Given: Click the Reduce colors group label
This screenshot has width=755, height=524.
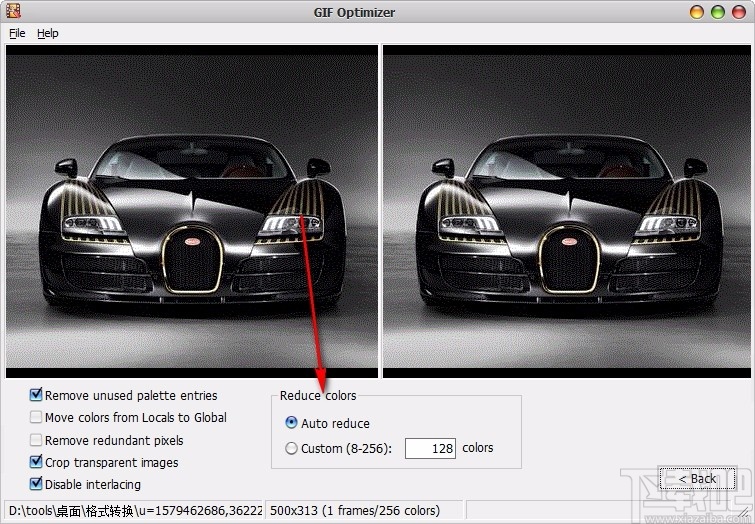Looking at the screenshot, I should [x=318, y=396].
